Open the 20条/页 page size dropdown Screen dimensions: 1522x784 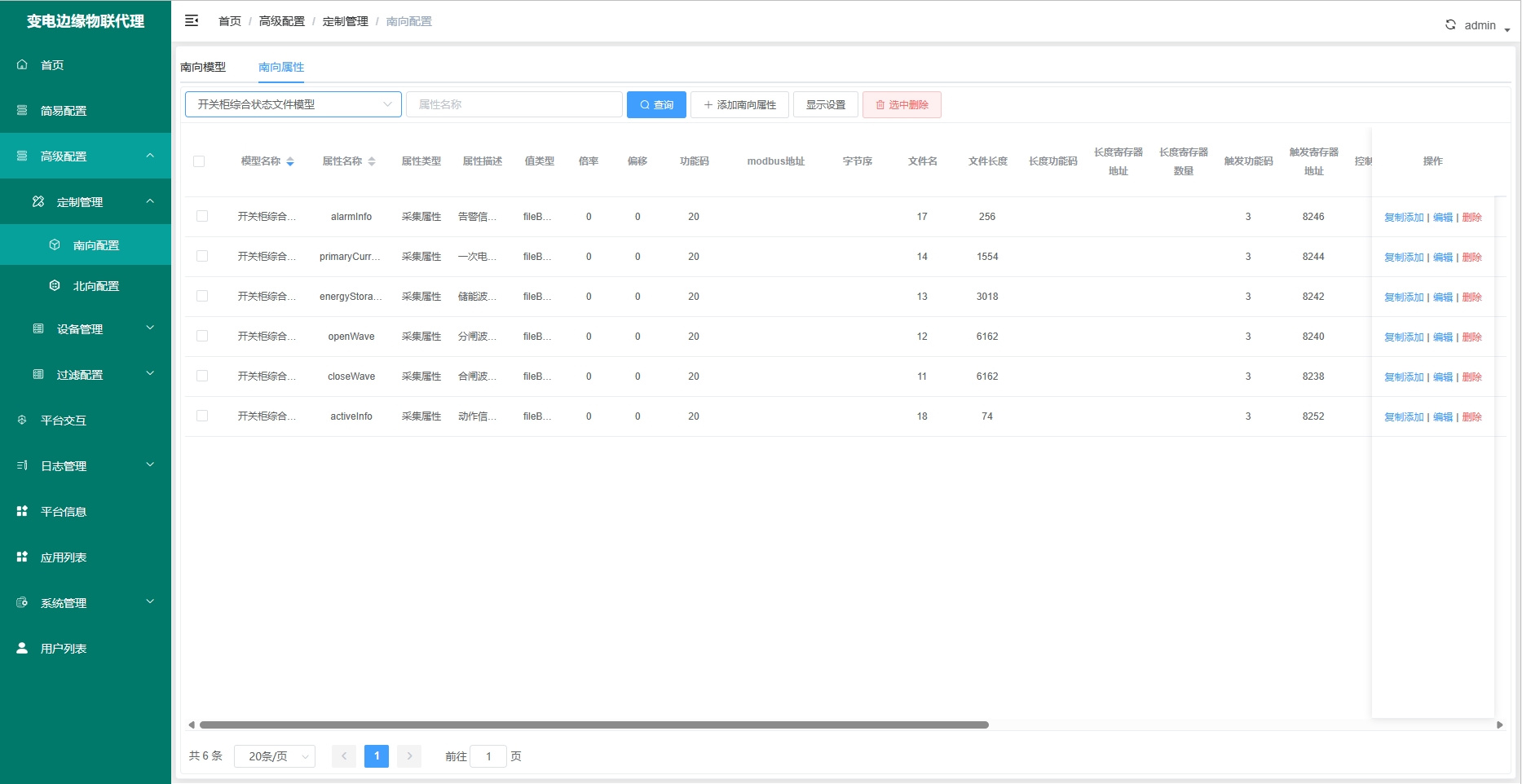click(275, 756)
